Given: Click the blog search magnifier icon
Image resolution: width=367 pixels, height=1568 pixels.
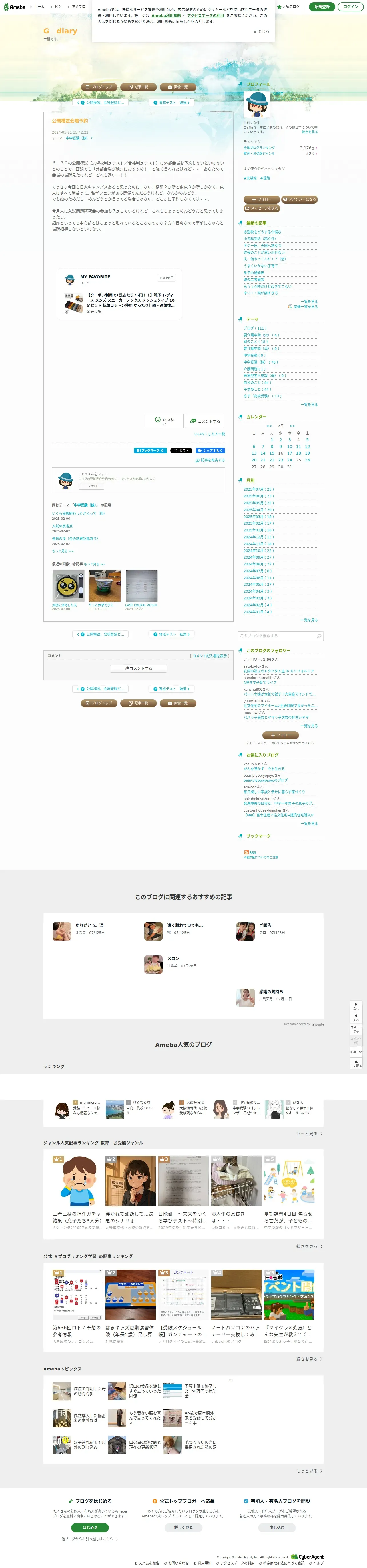Looking at the screenshot, I should [319, 636].
